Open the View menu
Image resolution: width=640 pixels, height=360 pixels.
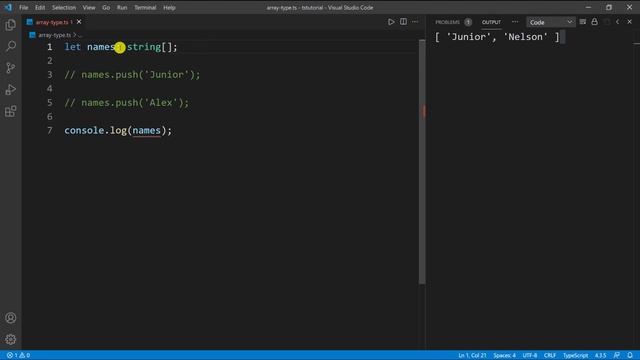tap(89, 7)
